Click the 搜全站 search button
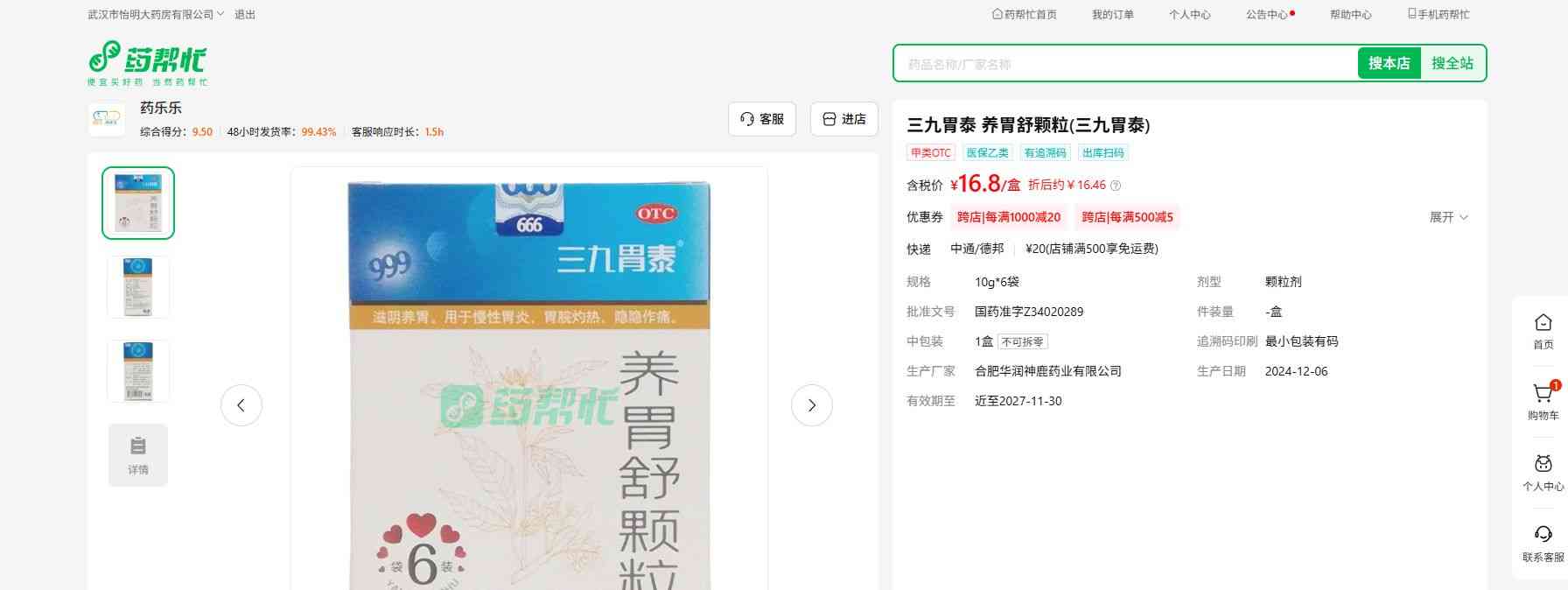The image size is (1568, 590). [x=1452, y=64]
